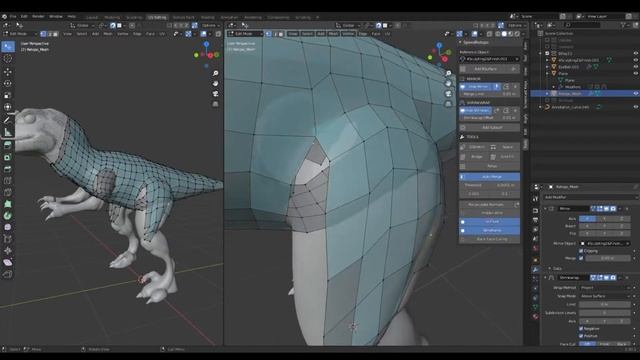Toggle Merge checkbox in Mirror modifier
Screen dimensions: 640x360
(x=581, y=258)
